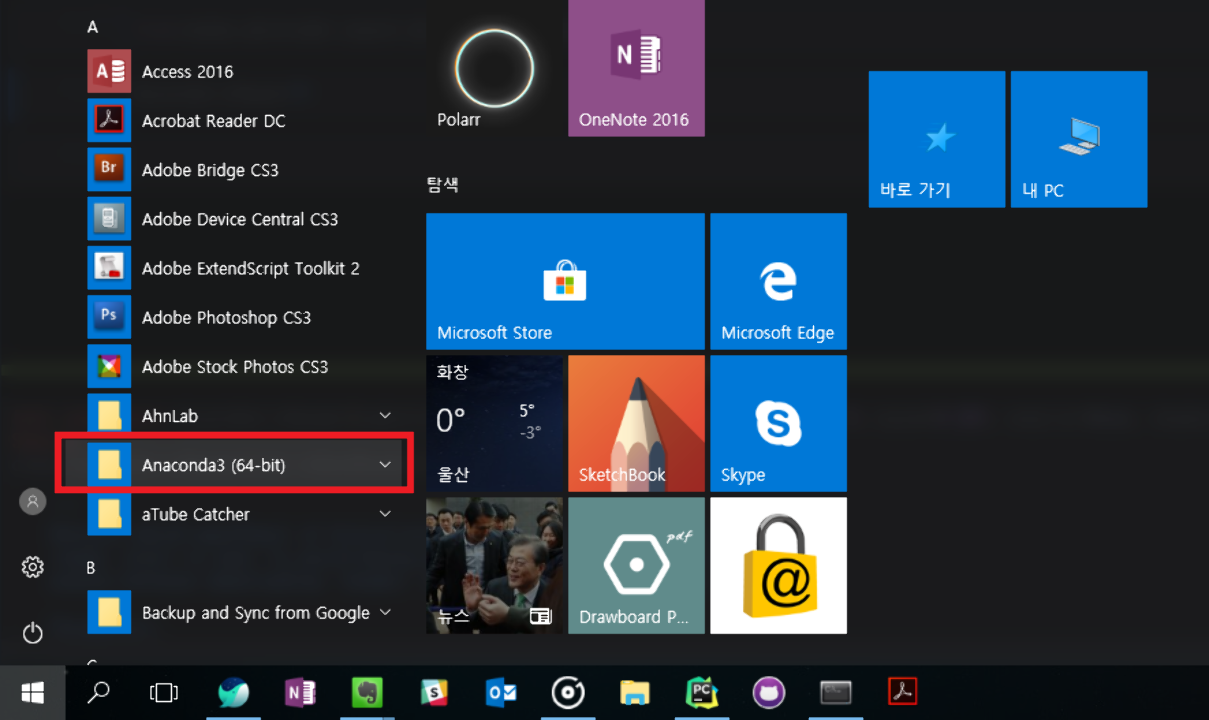Open Acrobat Reader from the taskbar
The height and width of the screenshot is (720, 1209).
[903, 692]
